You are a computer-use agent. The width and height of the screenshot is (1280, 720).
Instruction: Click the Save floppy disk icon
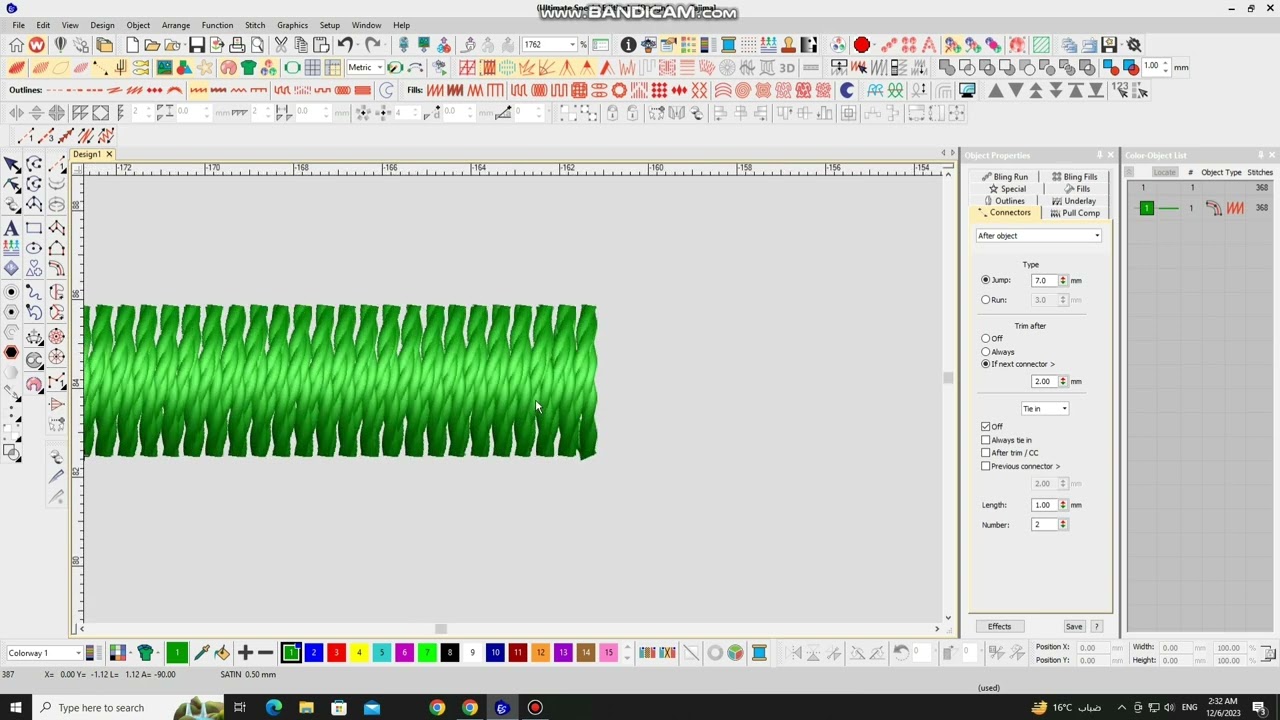coord(197,45)
